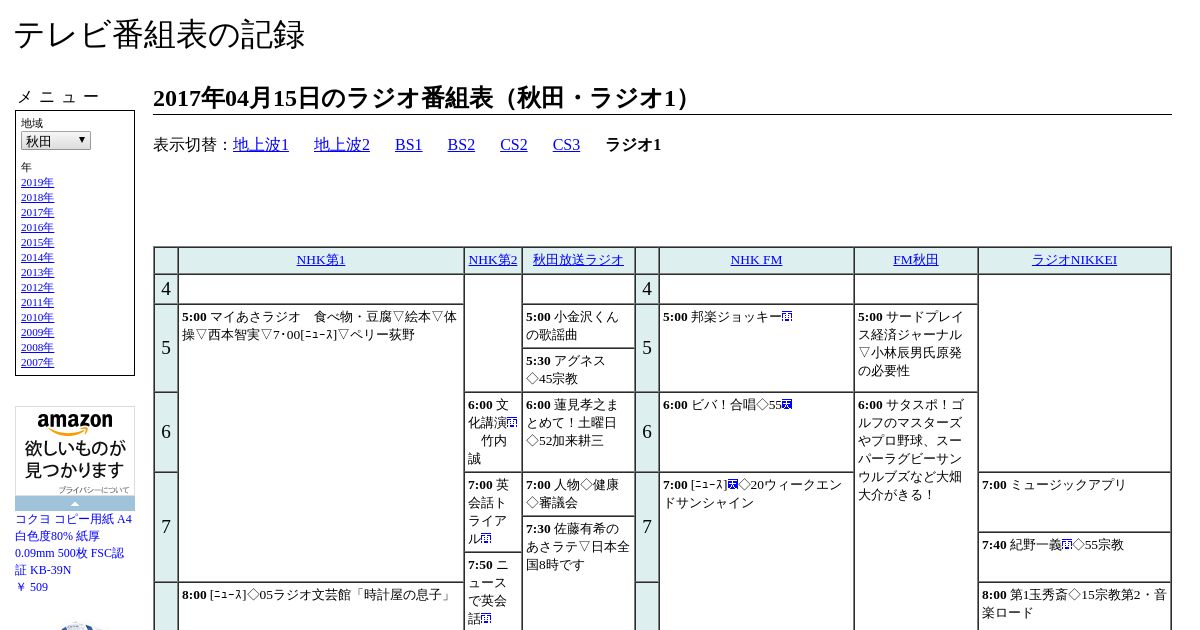Switch display to CS2
Screen dimensions: 1200x630
(514, 145)
